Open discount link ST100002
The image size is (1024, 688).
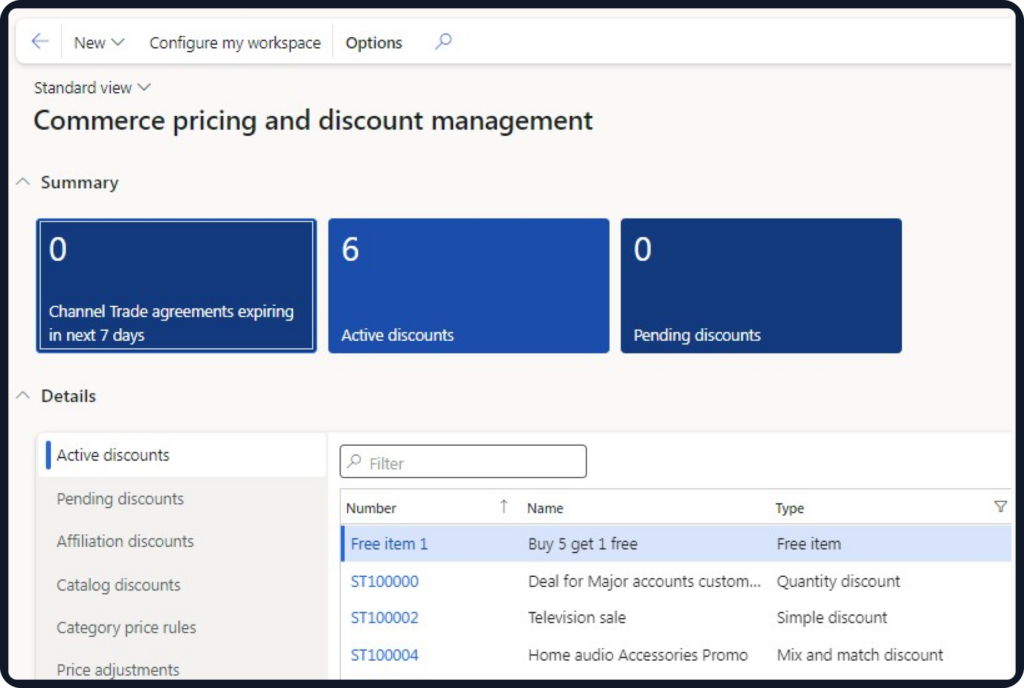pos(384,618)
